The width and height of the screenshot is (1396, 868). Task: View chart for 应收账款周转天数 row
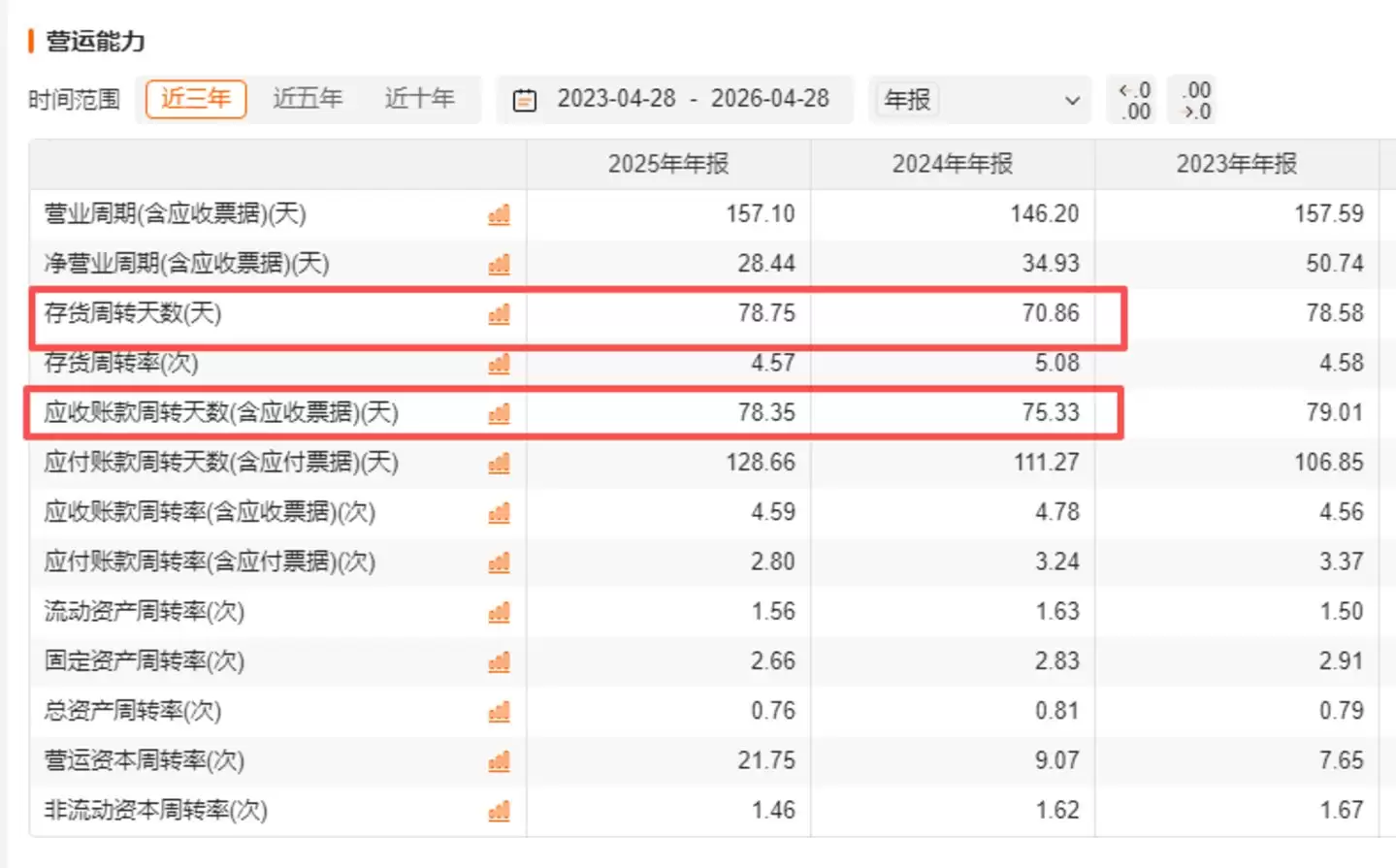tap(499, 413)
